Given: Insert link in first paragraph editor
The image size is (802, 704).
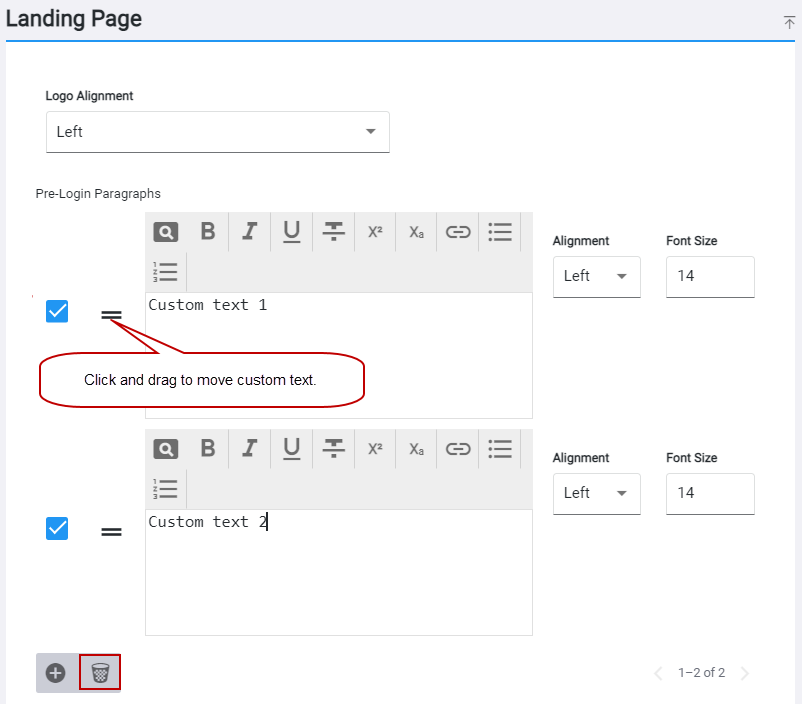Looking at the screenshot, I should pyautogui.click(x=458, y=232).
